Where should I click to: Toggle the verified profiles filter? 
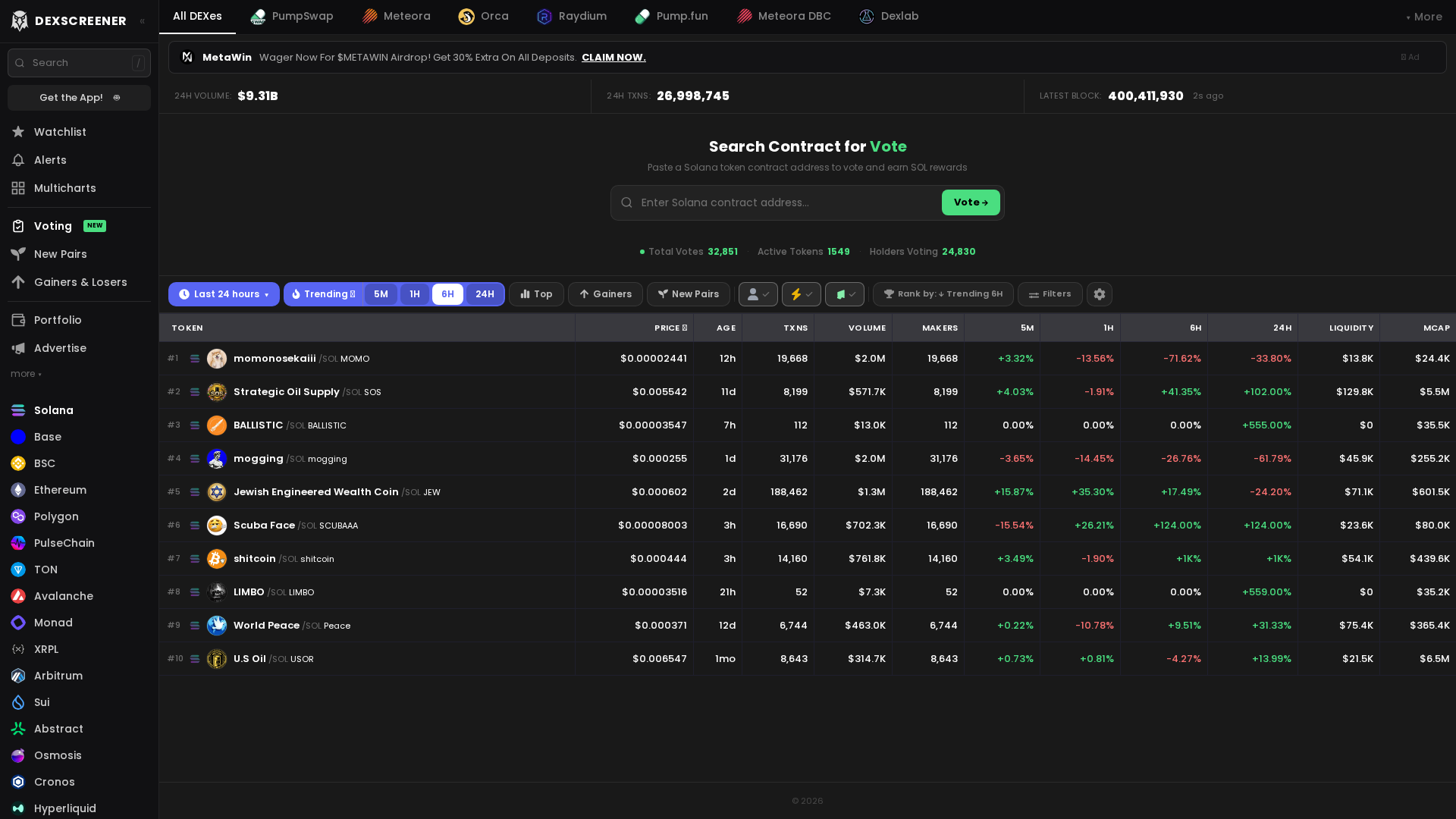758,294
